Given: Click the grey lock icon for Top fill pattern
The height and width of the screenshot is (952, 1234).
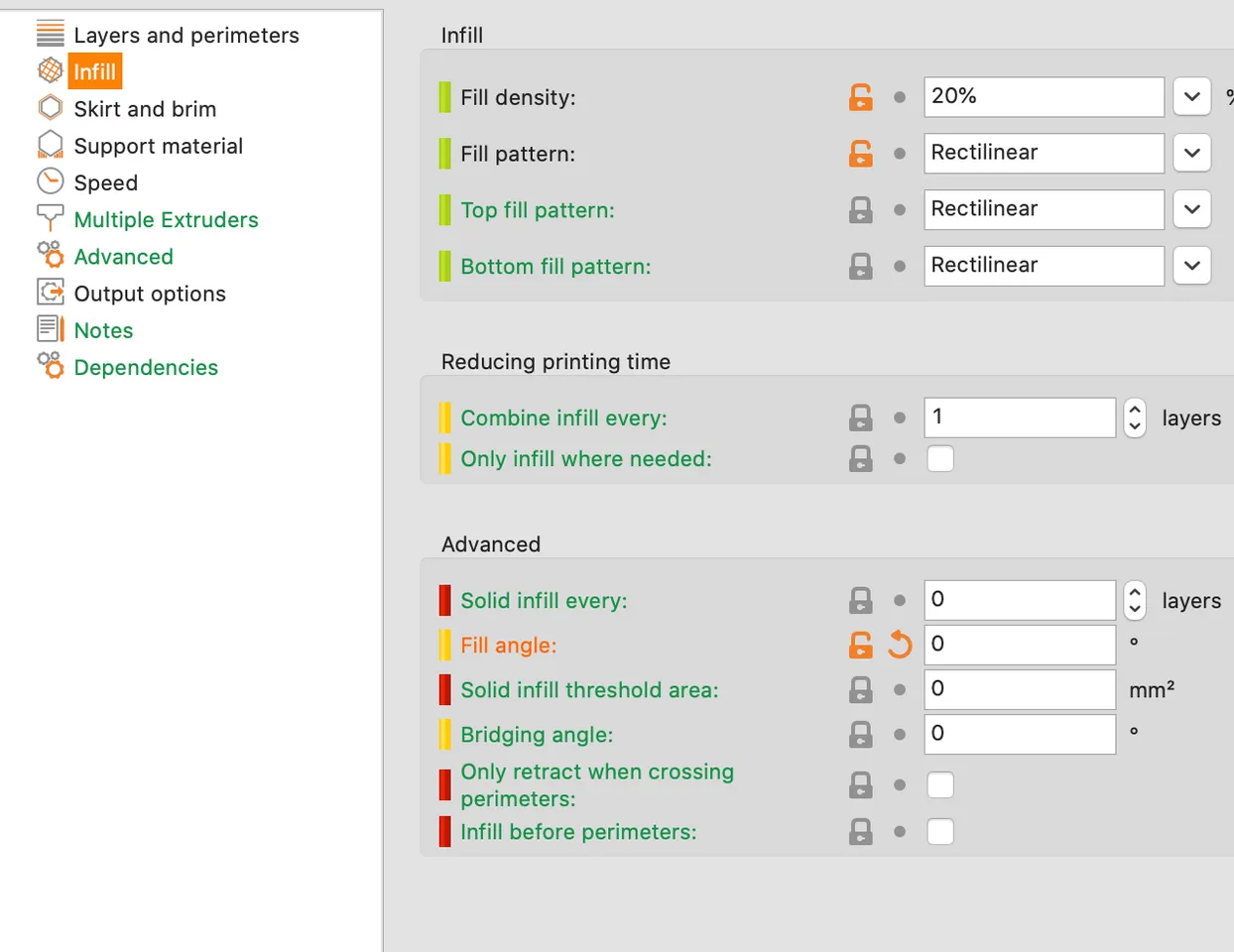Looking at the screenshot, I should click(861, 210).
